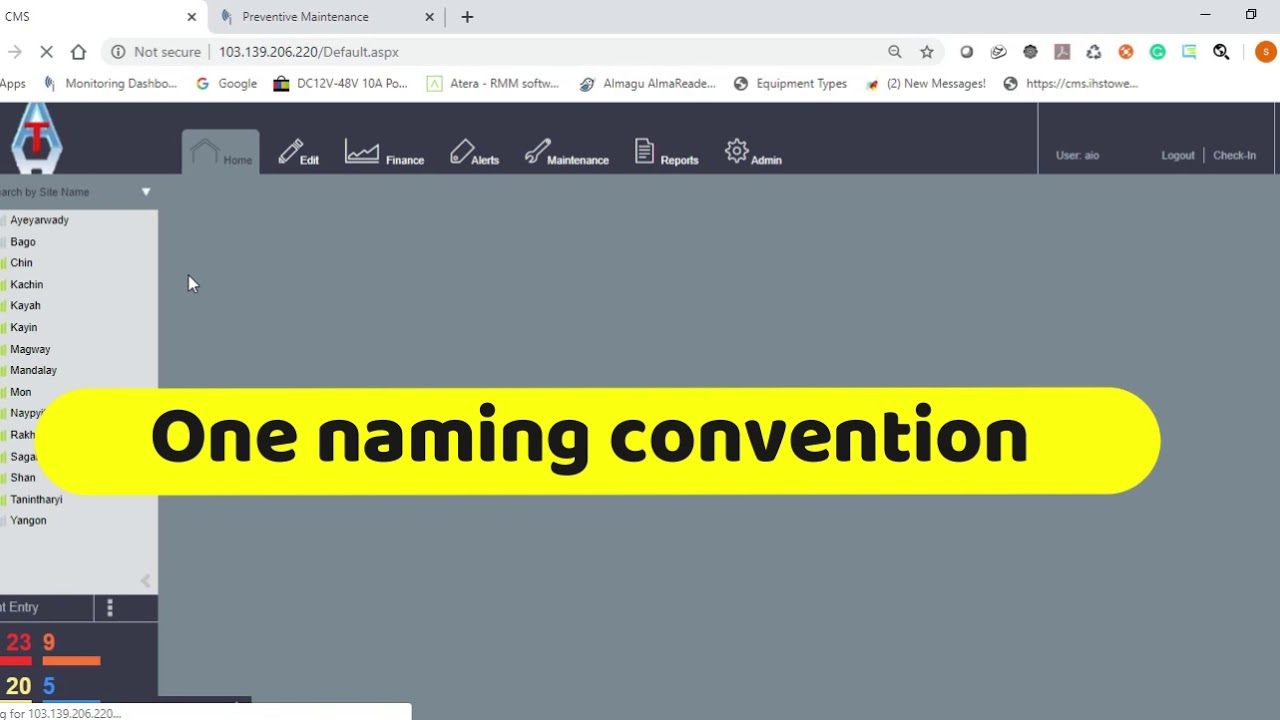The image size is (1280, 720).
Task: Select Ayeyarwady in the region list
Action: pyautogui.click(x=39, y=220)
